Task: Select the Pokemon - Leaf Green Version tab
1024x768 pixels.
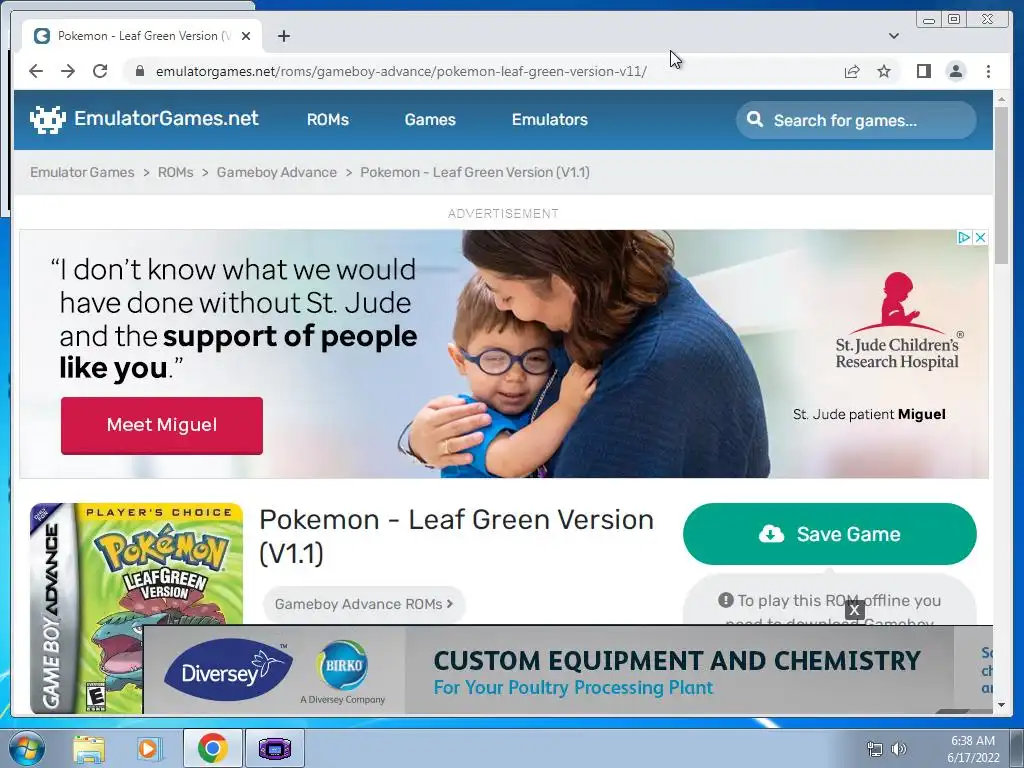Action: click(142, 36)
